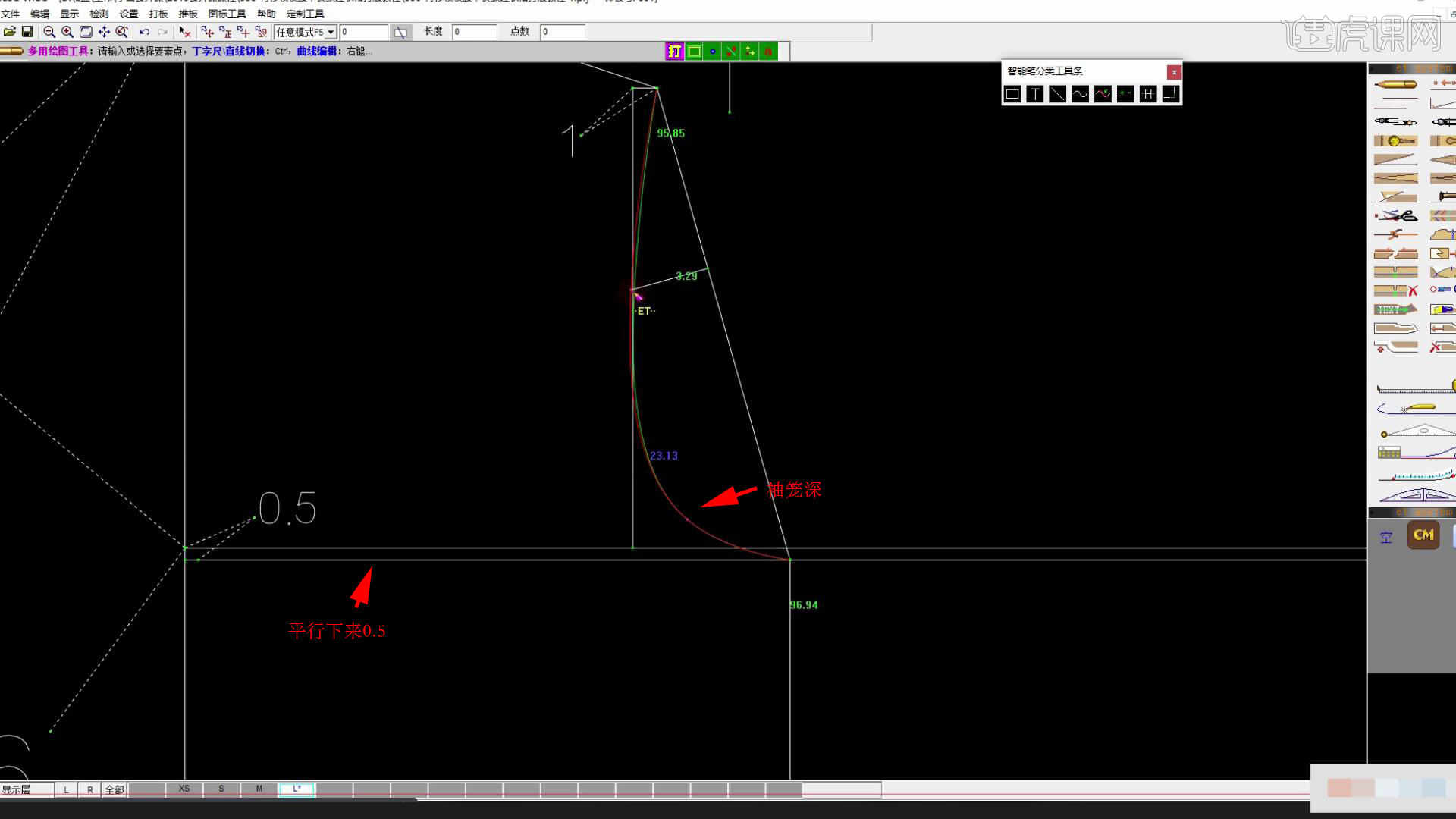Viewport: 1456px width, 819px height.
Task: Click the open file folder icon
Action: [x=10, y=32]
